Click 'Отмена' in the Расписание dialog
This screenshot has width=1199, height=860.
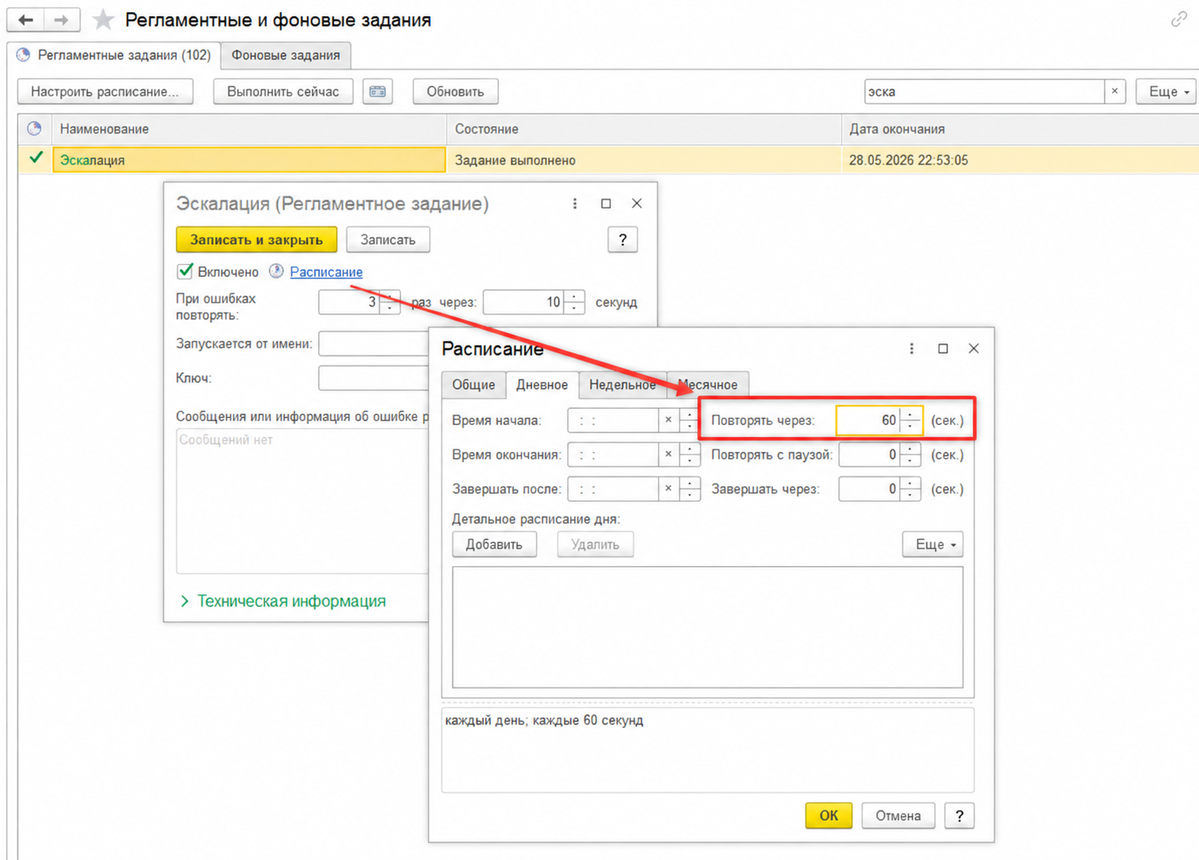(x=898, y=816)
